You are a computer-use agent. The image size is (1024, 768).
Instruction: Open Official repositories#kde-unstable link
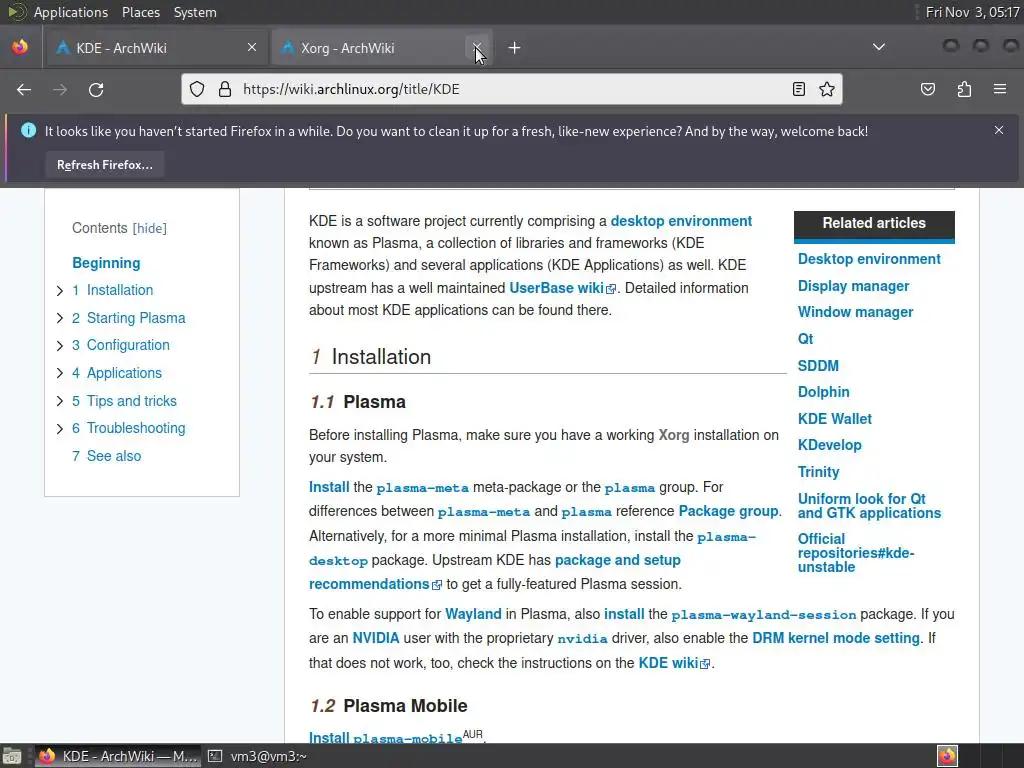856,552
